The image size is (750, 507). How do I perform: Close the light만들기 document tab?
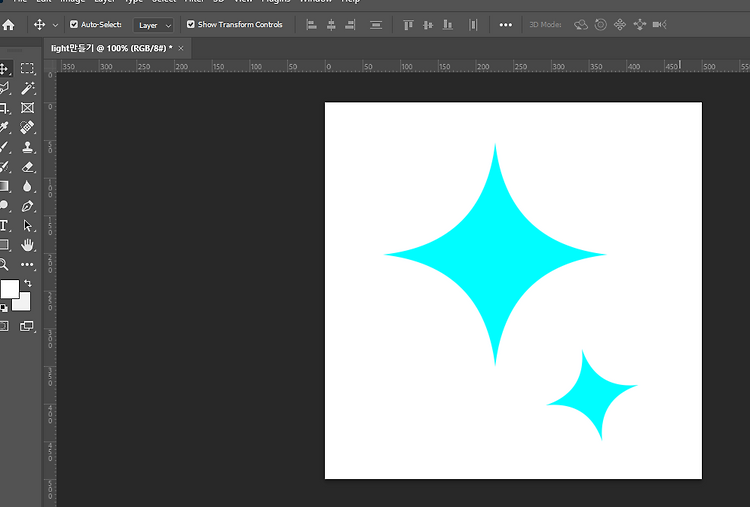pyautogui.click(x=181, y=48)
